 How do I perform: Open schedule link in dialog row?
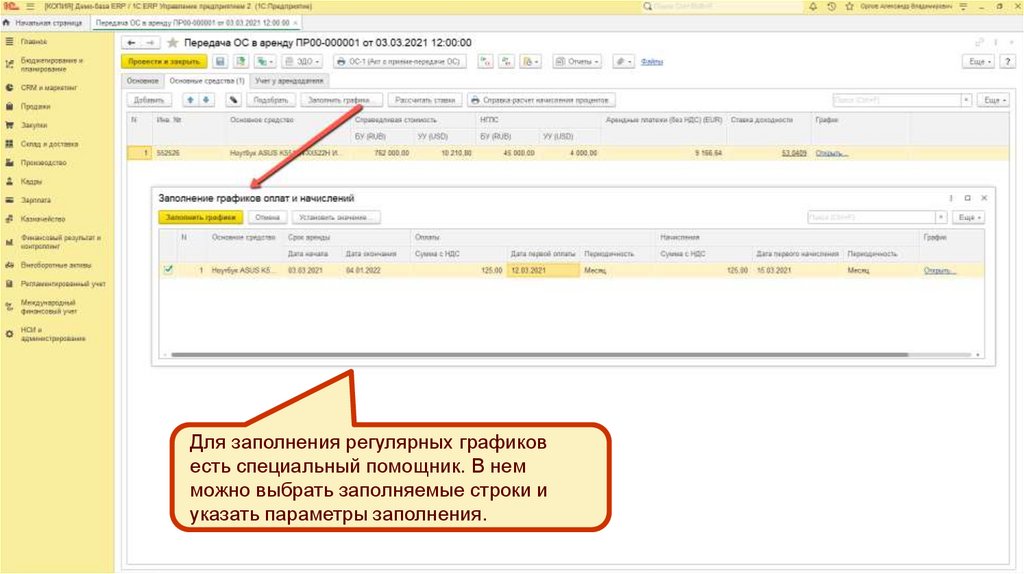pyautogui.click(x=940, y=270)
